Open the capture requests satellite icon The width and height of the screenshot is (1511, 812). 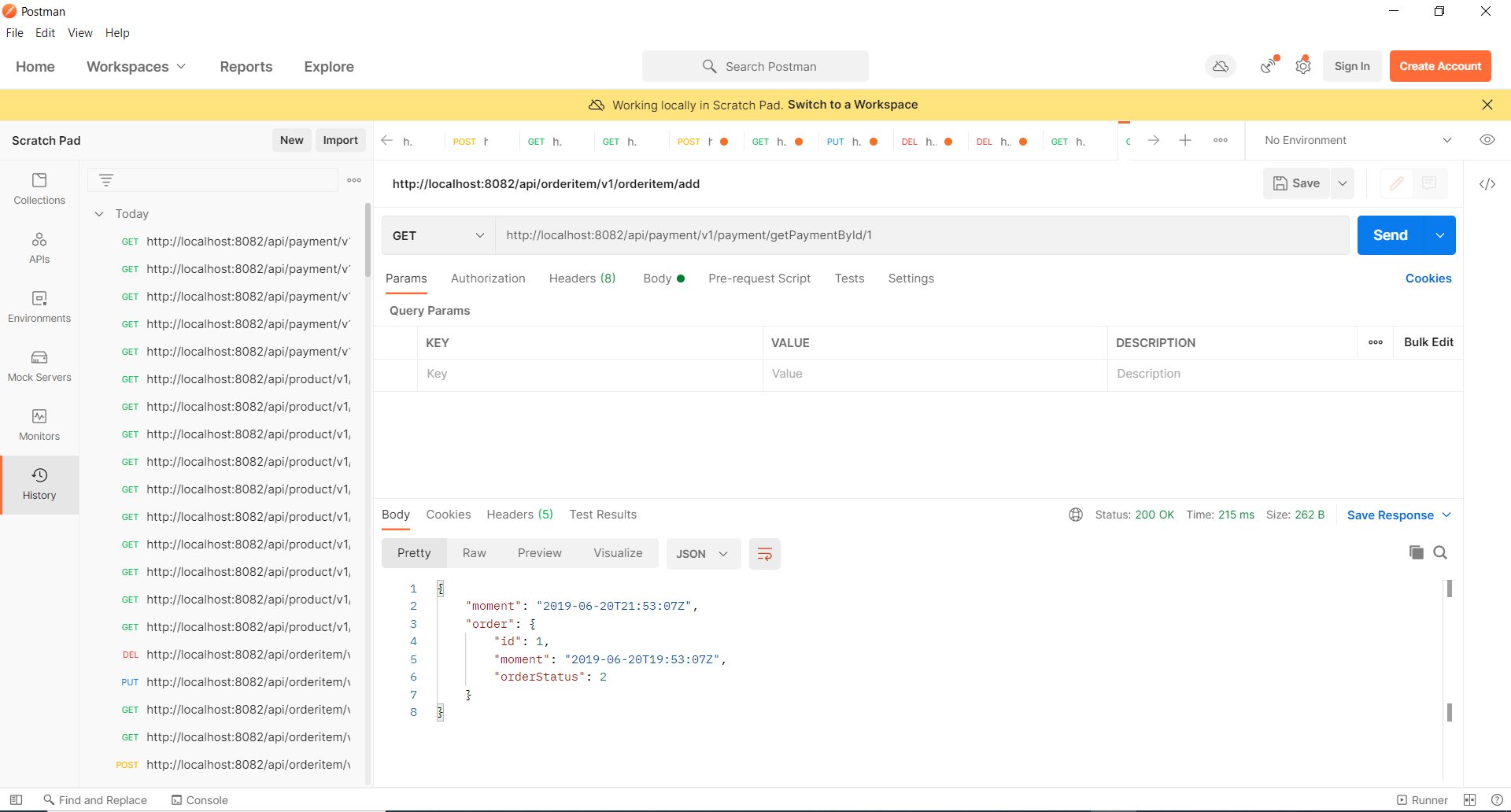(x=1269, y=66)
